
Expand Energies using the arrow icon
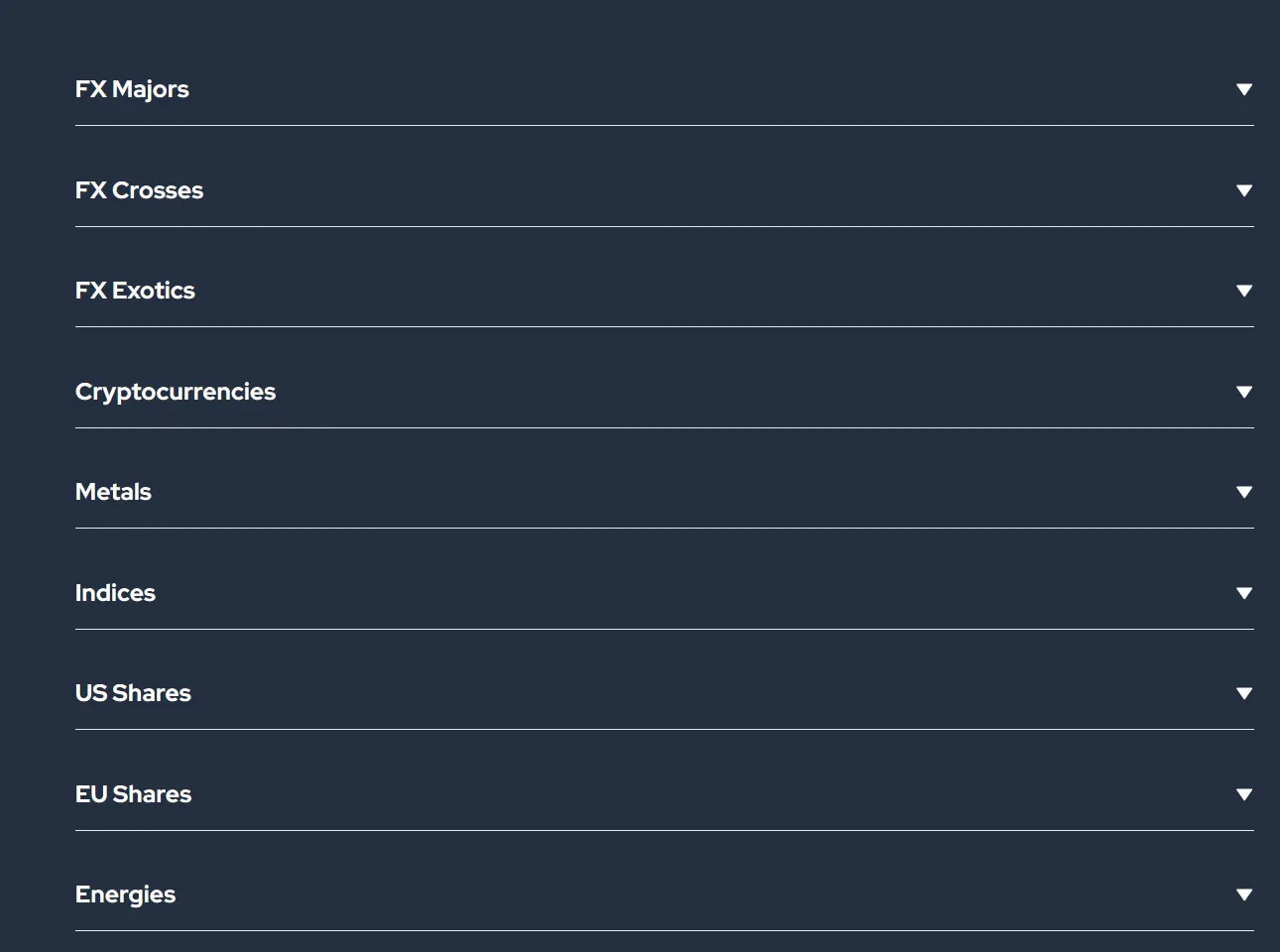(1244, 894)
